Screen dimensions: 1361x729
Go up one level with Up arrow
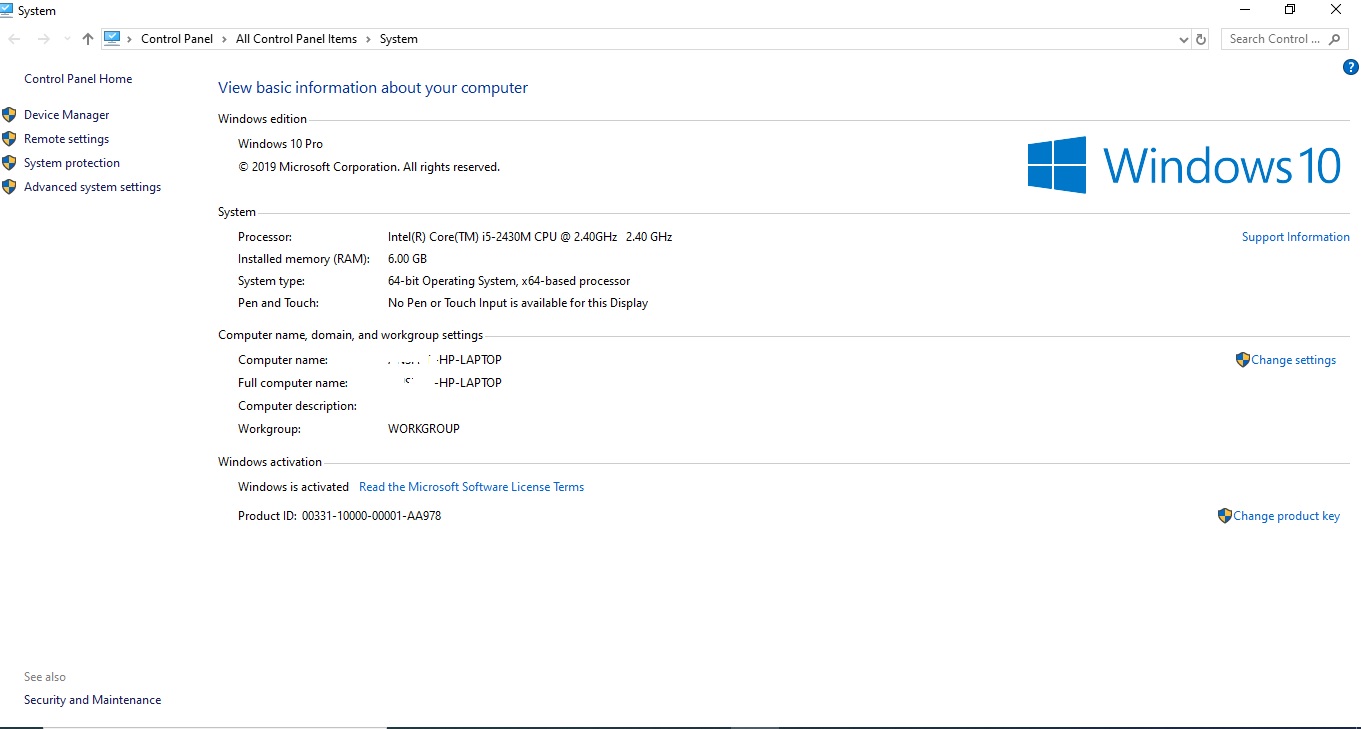[88, 39]
